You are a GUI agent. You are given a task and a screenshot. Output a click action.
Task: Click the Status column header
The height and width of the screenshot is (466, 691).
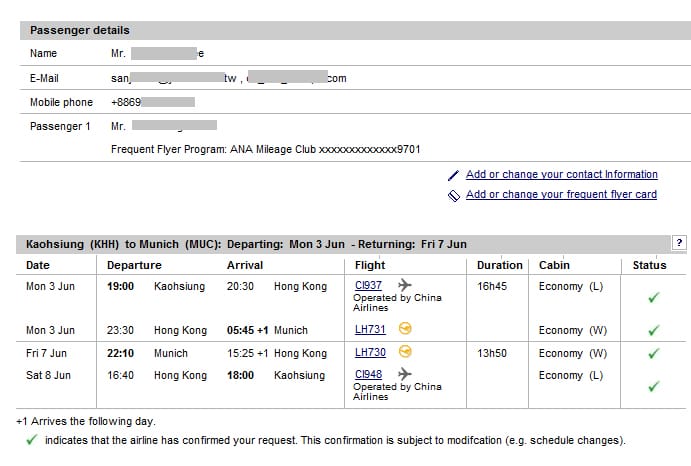650,265
